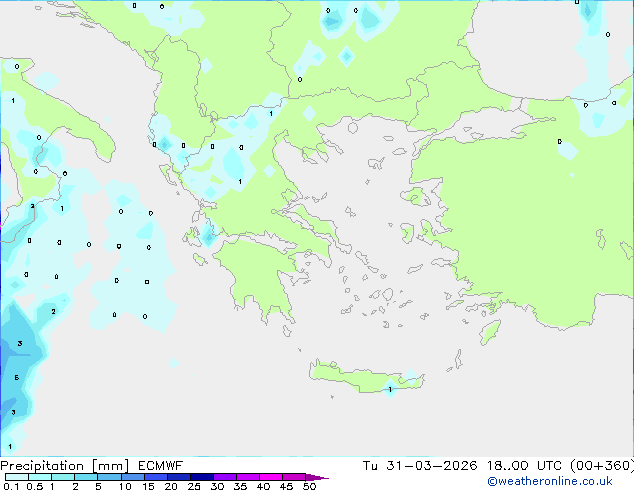Click the legend swatch between 25 and 30
Image resolution: width=634 pixels, height=490 pixels.
pyautogui.click(x=202, y=477)
